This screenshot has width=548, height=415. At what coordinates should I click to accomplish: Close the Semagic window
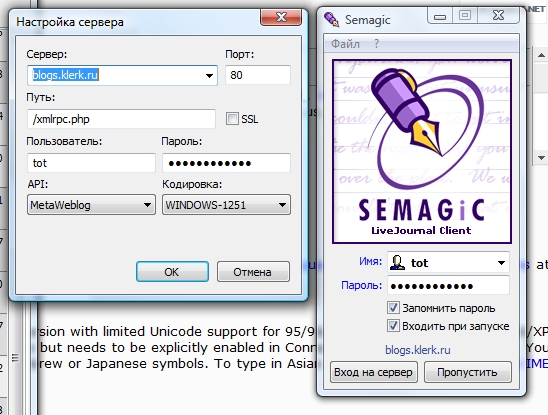click(x=498, y=15)
